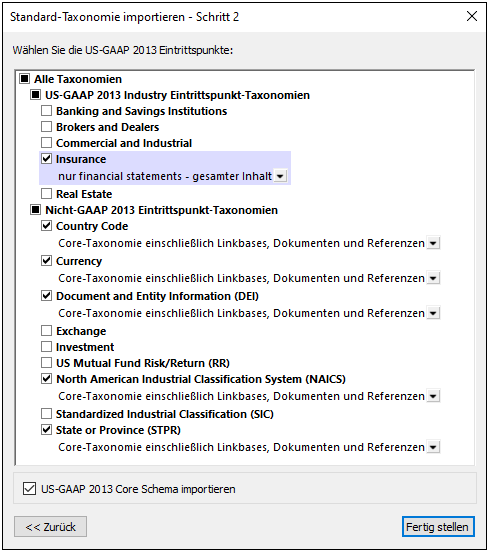The image size is (489, 552).
Task: Open the Country Code Core-Taxonomie dropdown
Action: (x=433, y=243)
